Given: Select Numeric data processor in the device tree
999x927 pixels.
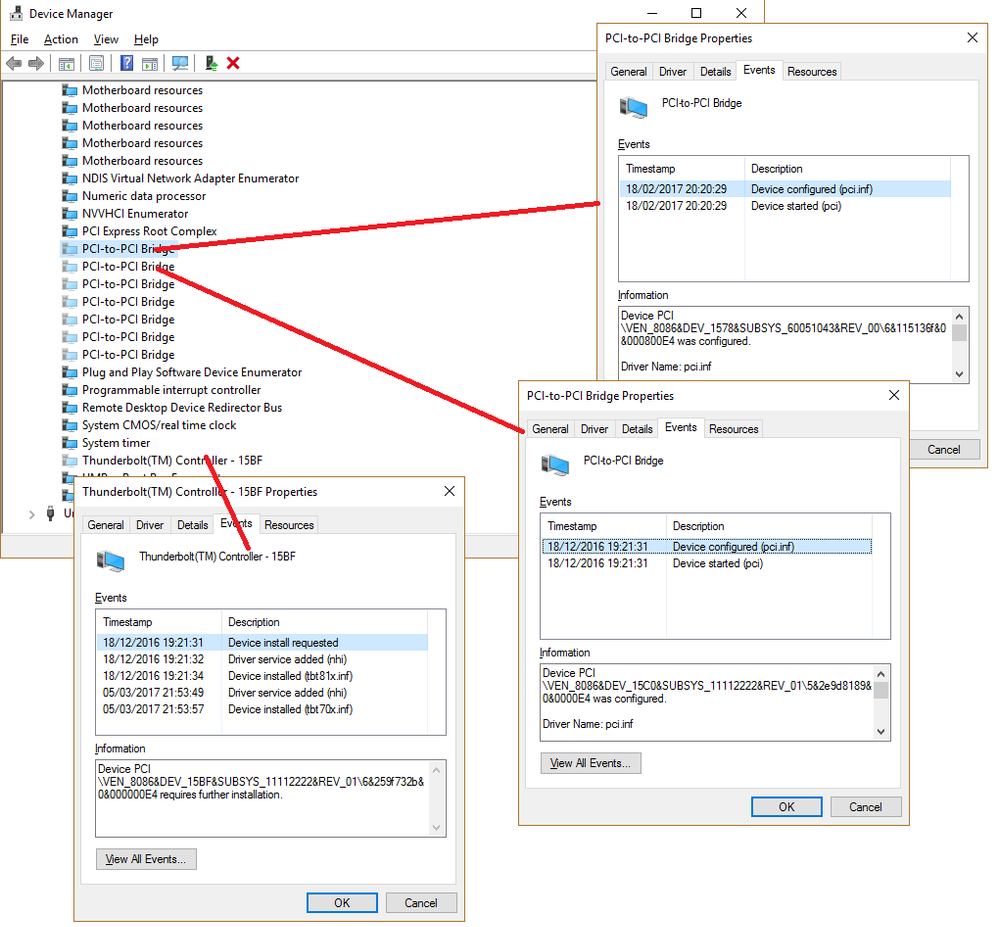Looking at the screenshot, I should pyautogui.click(x=144, y=196).
